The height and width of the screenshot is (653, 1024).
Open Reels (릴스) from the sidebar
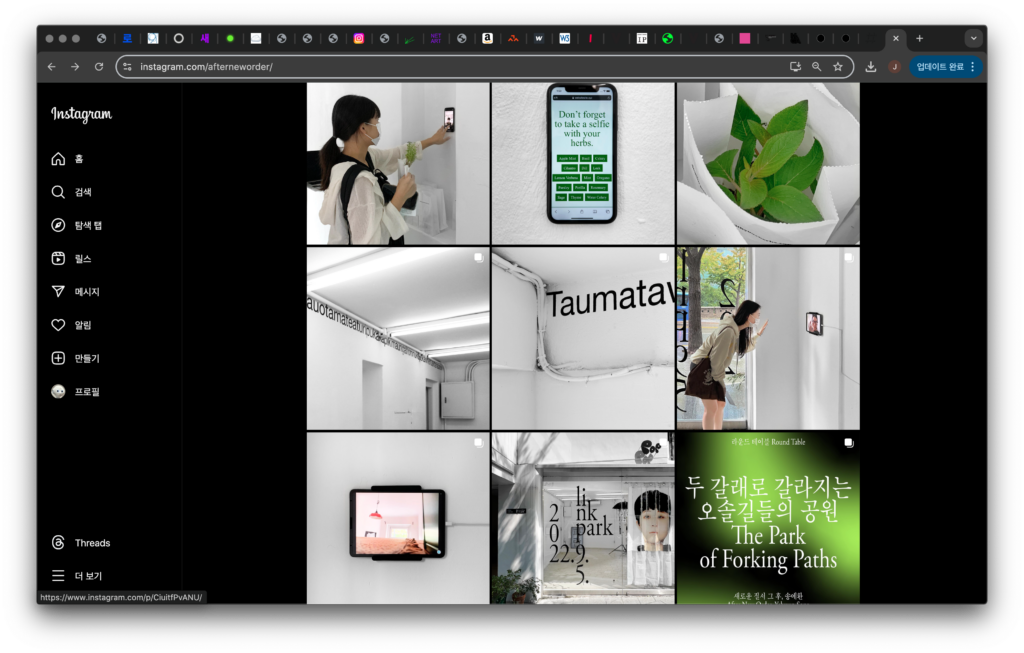coord(58,258)
